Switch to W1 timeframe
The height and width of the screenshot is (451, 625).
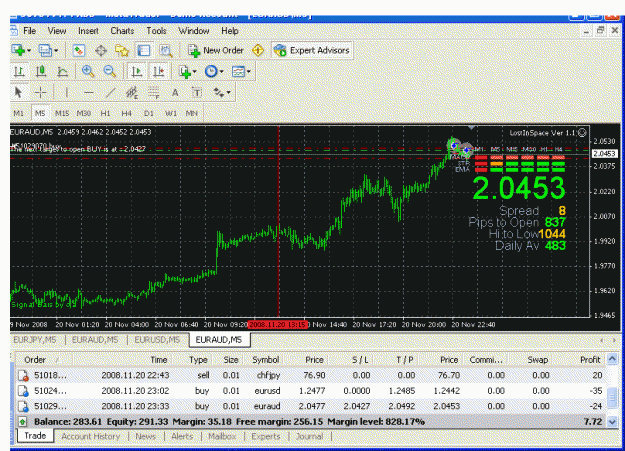pyautogui.click(x=171, y=113)
